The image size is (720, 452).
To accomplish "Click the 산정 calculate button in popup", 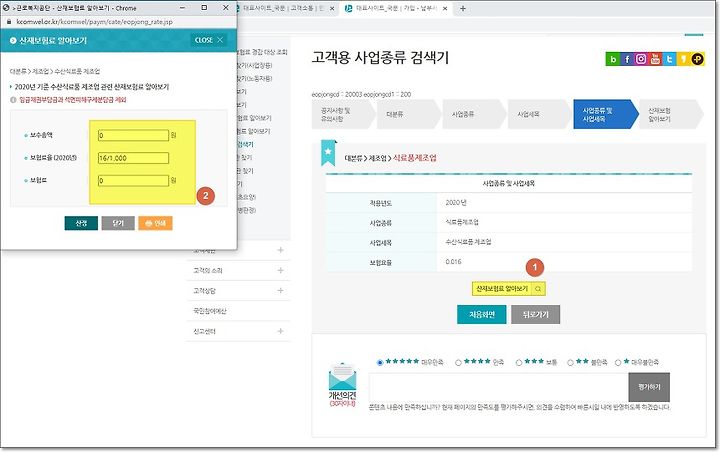I will tap(81, 223).
